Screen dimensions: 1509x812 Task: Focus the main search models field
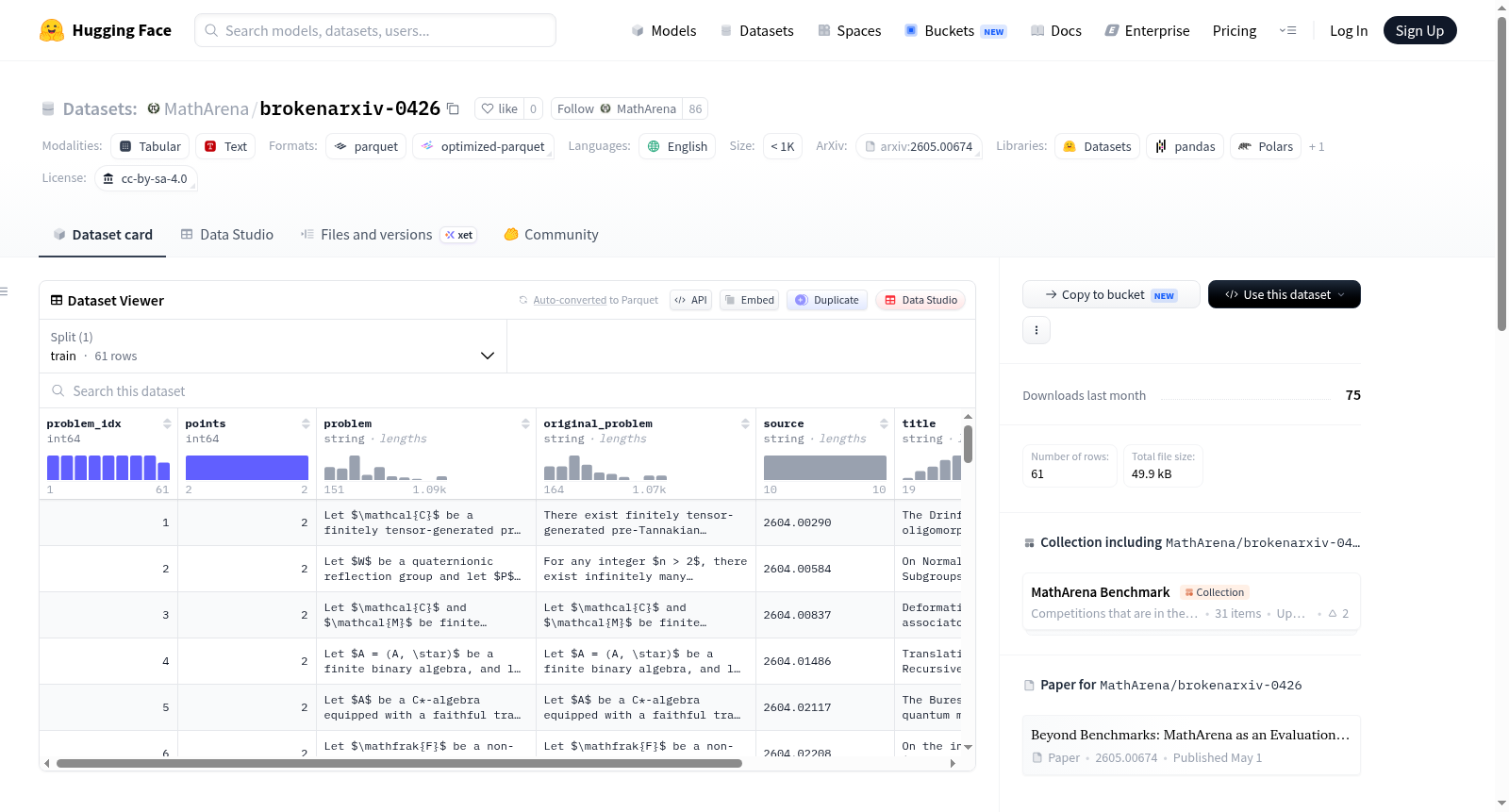pos(375,30)
